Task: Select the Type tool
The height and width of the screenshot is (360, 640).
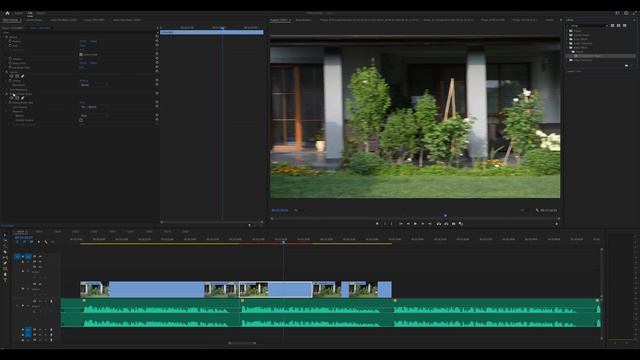Action: pyautogui.click(x=5, y=280)
